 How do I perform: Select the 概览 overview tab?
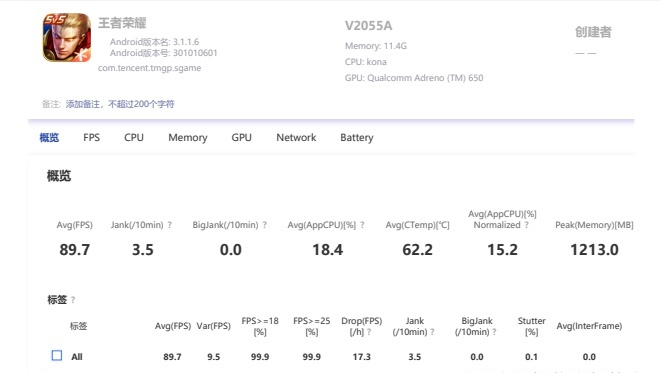[x=49, y=137]
